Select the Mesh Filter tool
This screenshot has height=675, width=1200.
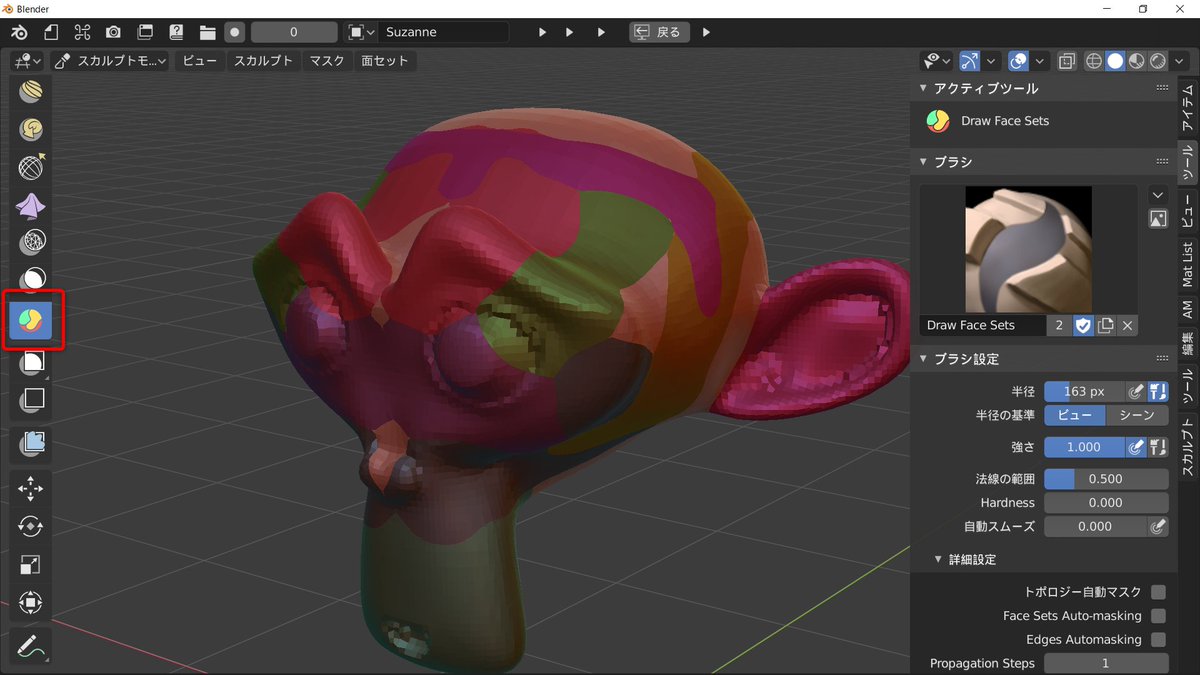coord(32,442)
